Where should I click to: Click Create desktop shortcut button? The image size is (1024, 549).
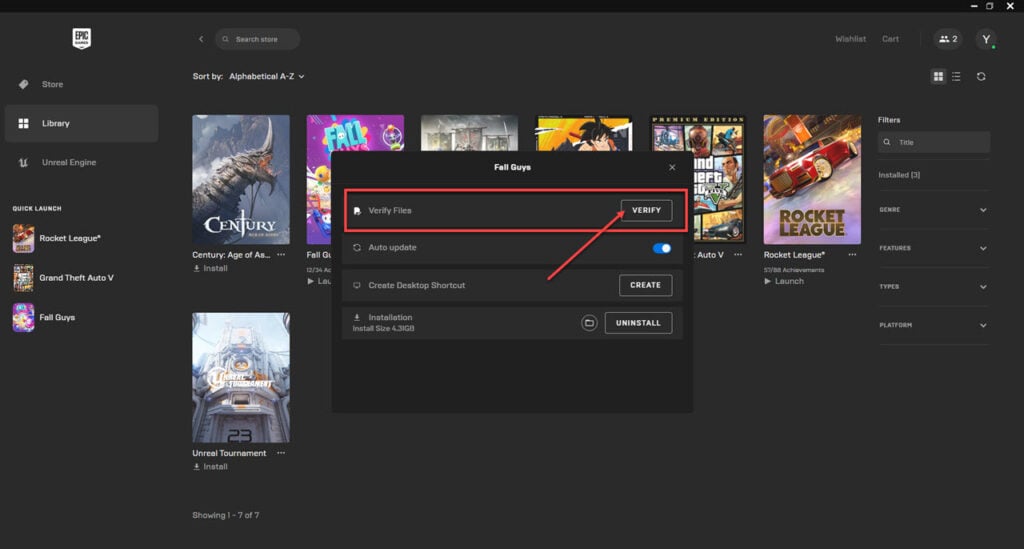(645, 285)
